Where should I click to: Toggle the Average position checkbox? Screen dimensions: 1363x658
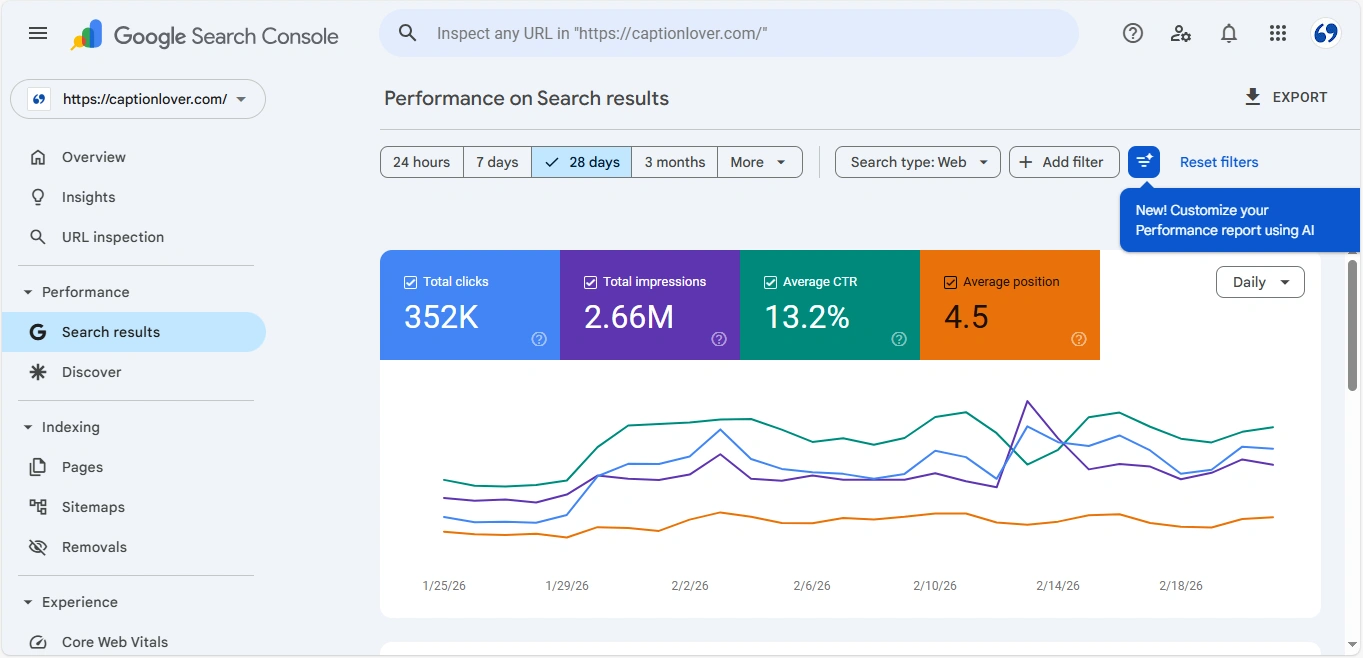950,281
